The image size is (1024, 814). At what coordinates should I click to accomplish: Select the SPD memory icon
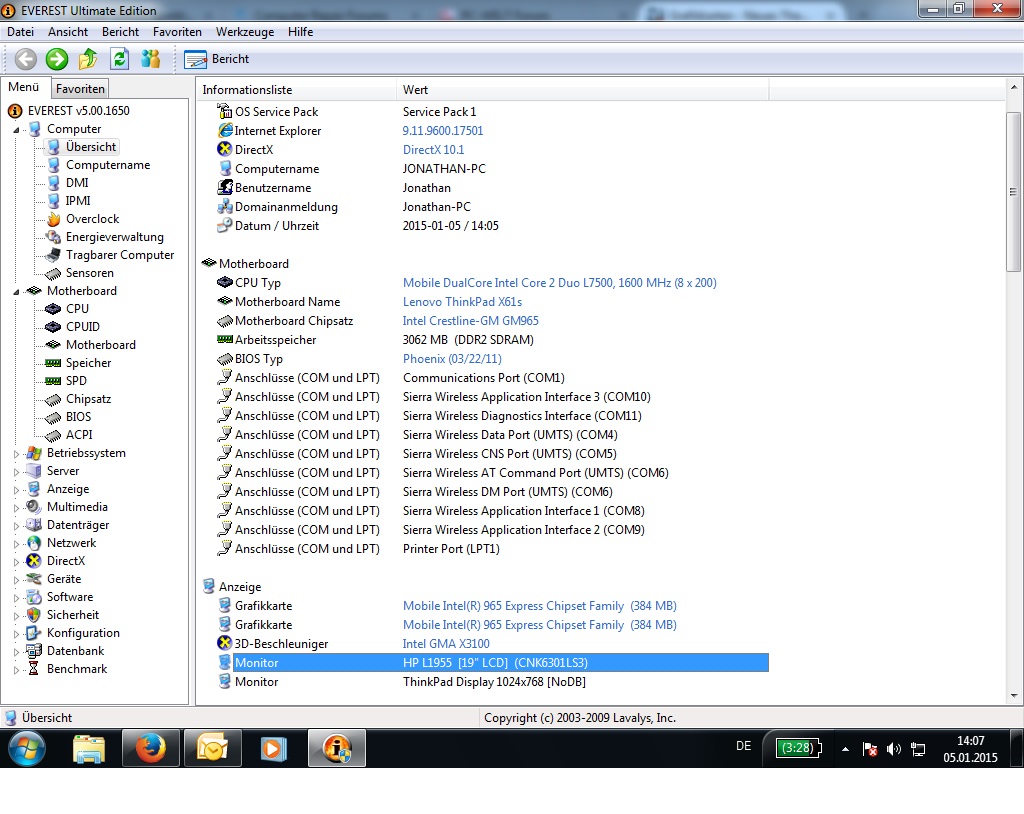click(x=54, y=381)
